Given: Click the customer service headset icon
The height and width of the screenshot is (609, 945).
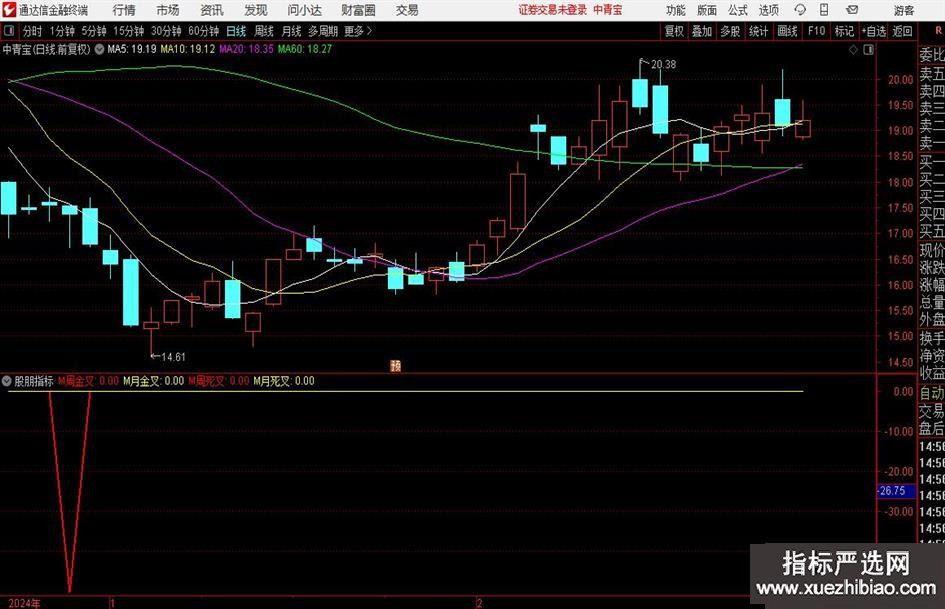Looking at the screenshot, I should point(800,10).
